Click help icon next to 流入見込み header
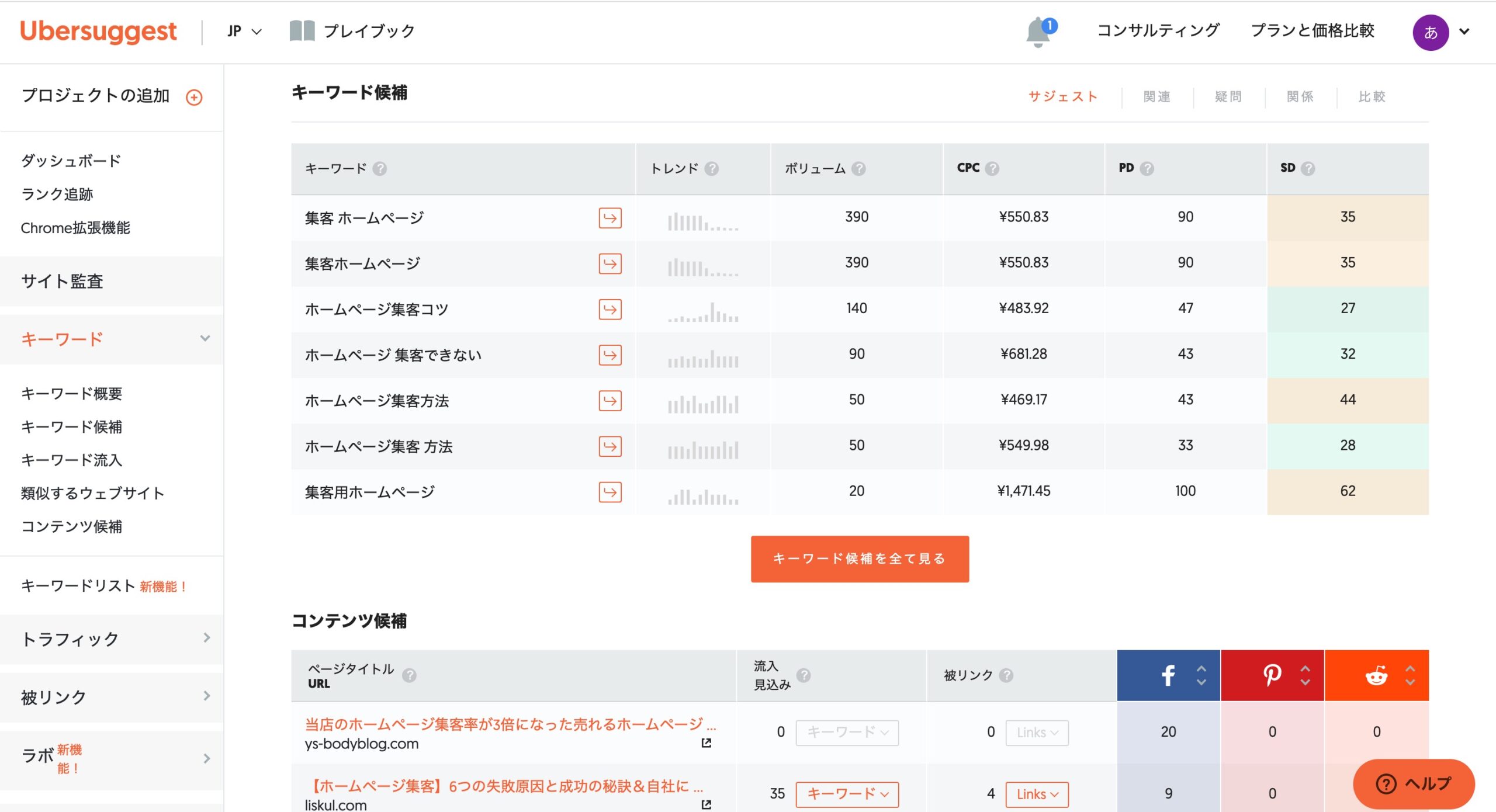The width and height of the screenshot is (1496, 812). coord(804,675)
